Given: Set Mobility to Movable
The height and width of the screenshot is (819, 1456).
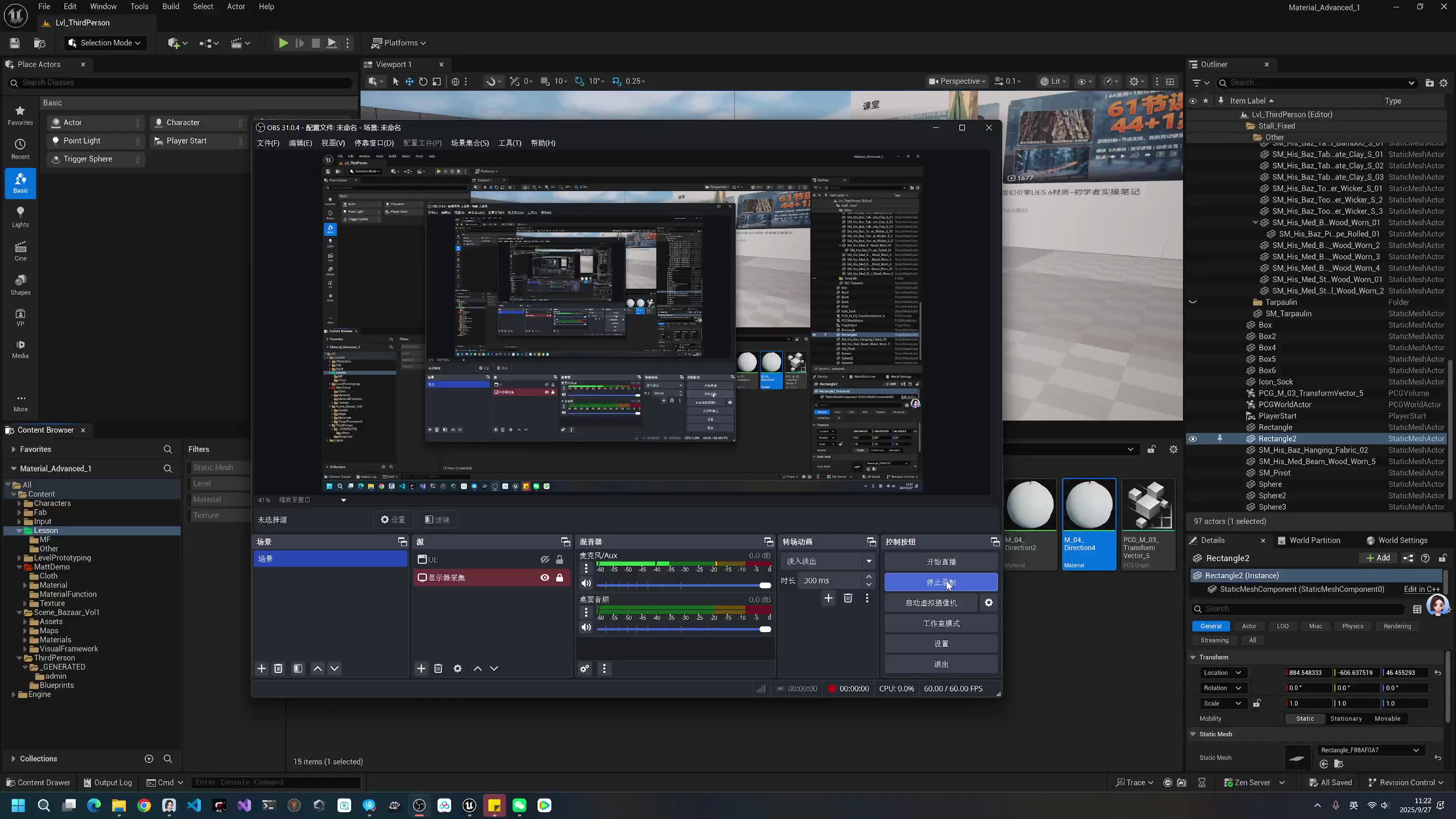Looking at the screenshot, I should pyautogui.click(x=1388, y=719).
